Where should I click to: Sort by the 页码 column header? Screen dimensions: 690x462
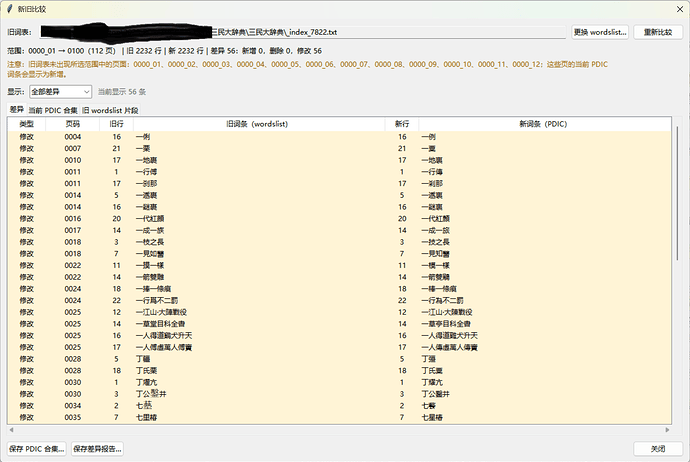[x=73, y=124]
